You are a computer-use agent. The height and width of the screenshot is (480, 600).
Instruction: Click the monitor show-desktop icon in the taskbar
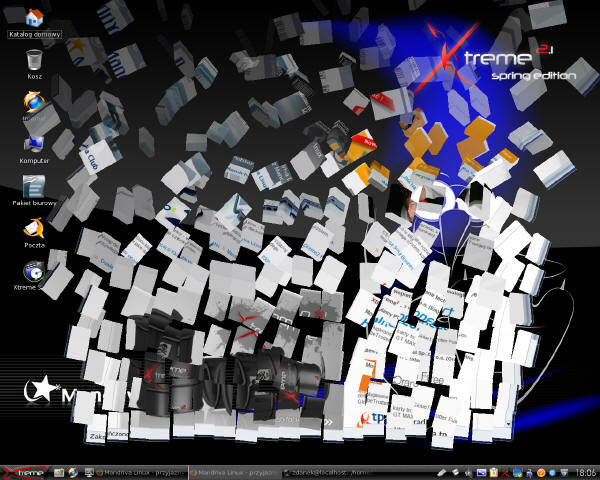[90, 473]
